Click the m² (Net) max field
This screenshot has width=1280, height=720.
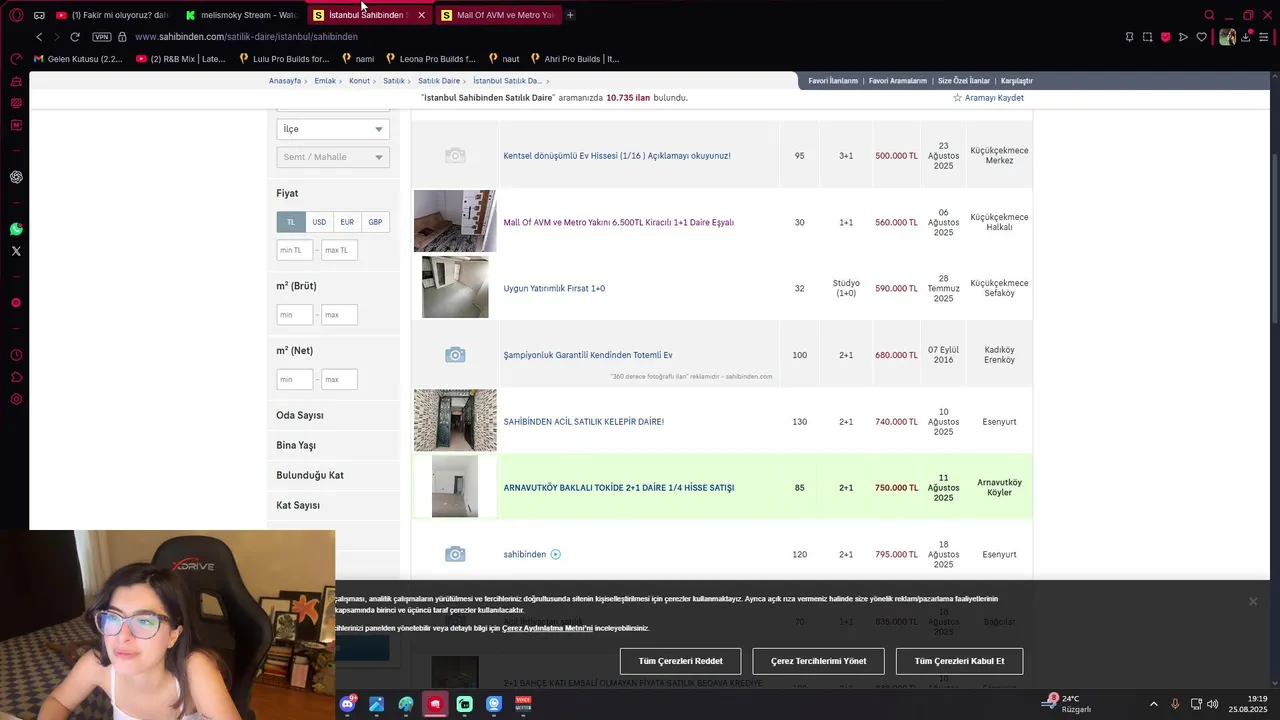pos(339,380)
